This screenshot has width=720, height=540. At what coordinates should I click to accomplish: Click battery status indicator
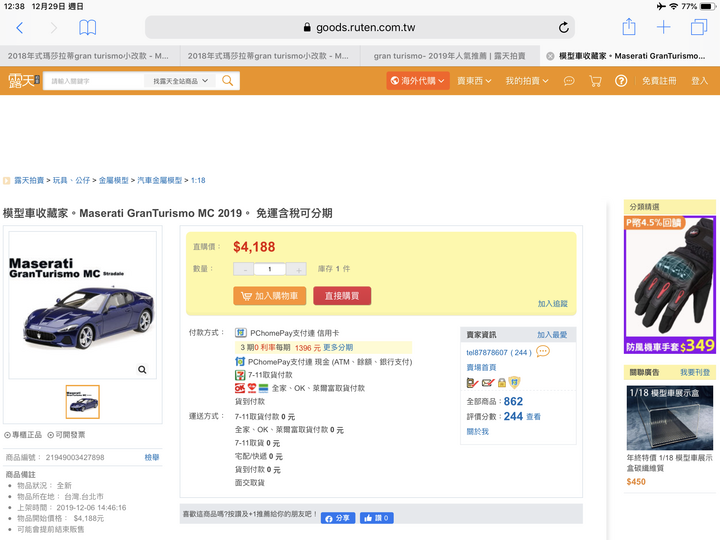tap(707, 6)
